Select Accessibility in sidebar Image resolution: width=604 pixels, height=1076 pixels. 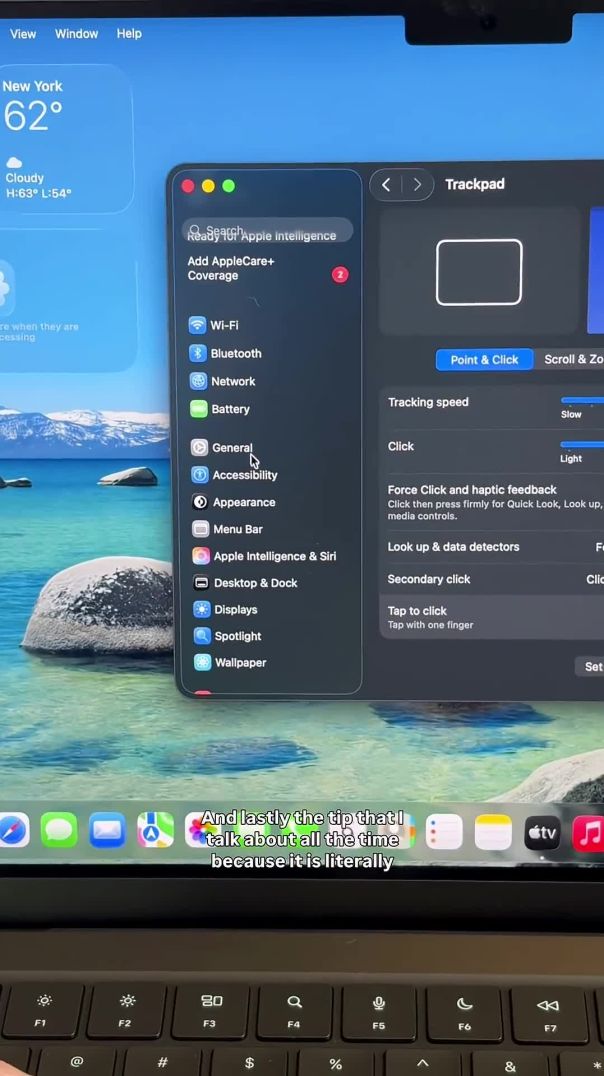pyautogui.click(x=244, y=475)
